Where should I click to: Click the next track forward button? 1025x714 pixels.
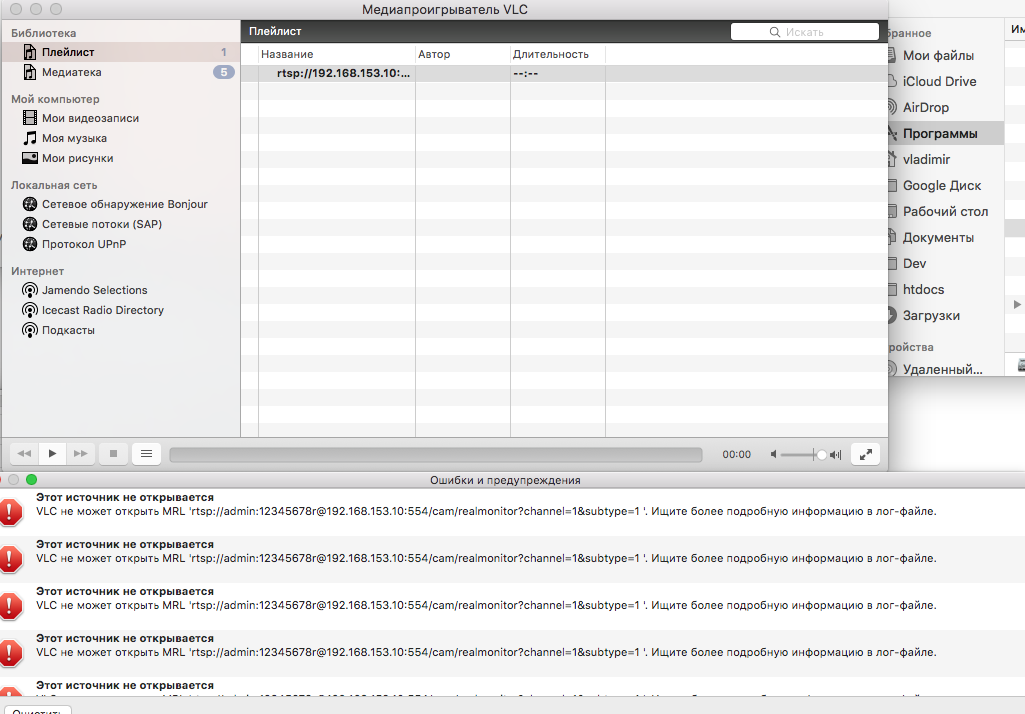pyautogui.click(x=81, y=454)
